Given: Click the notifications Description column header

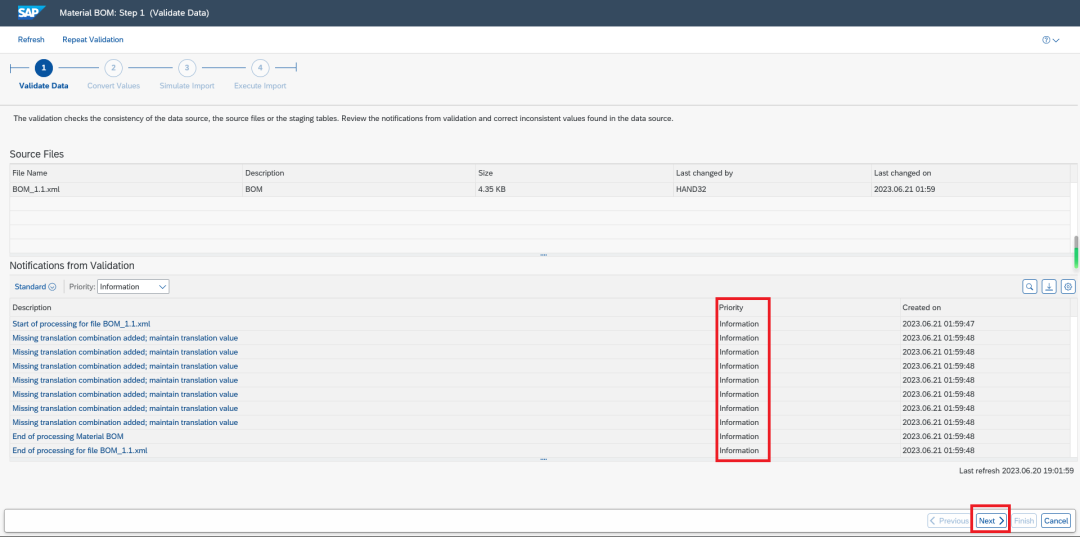Looking at the screenshot, I should pos(362,307).
